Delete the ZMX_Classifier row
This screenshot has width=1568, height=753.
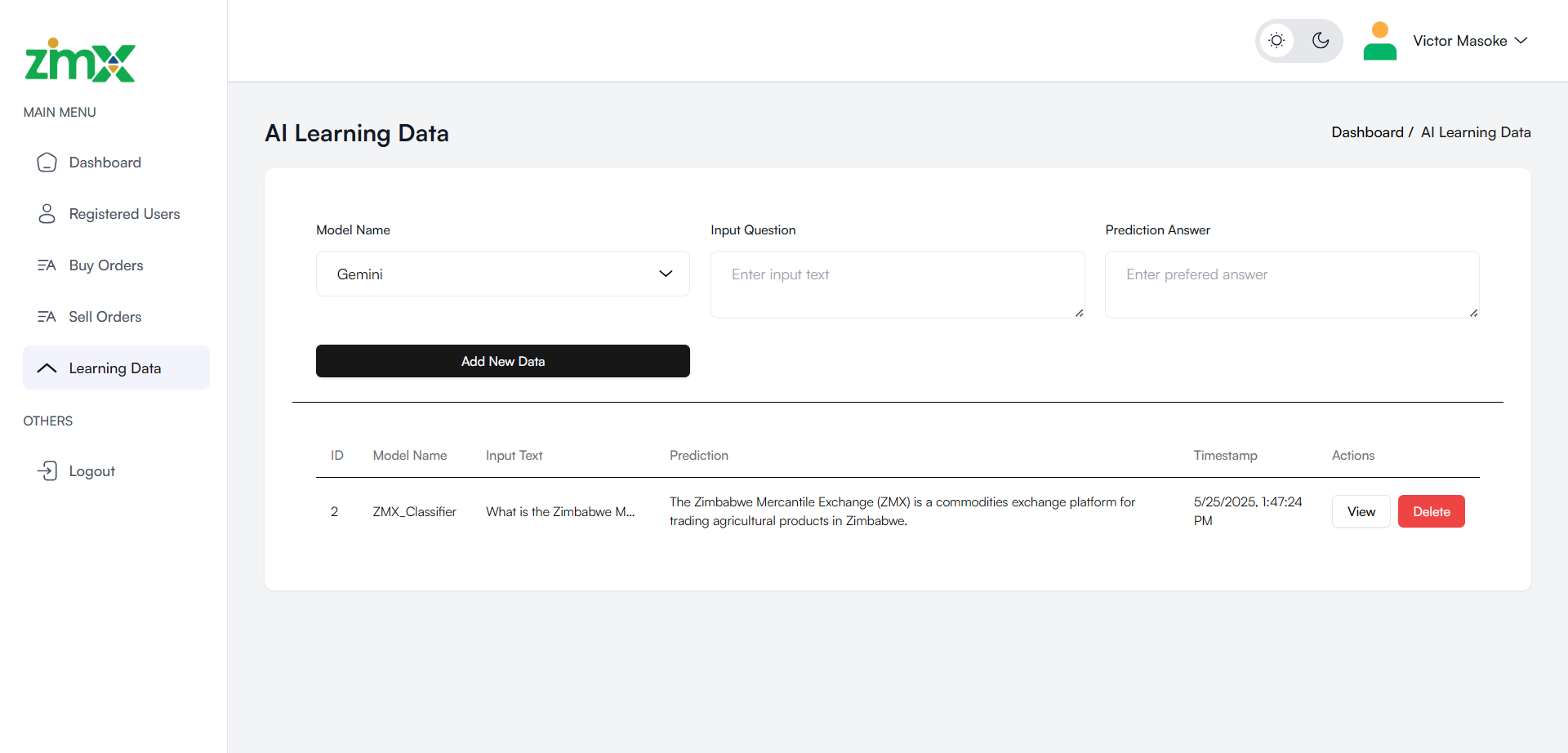1431,511
